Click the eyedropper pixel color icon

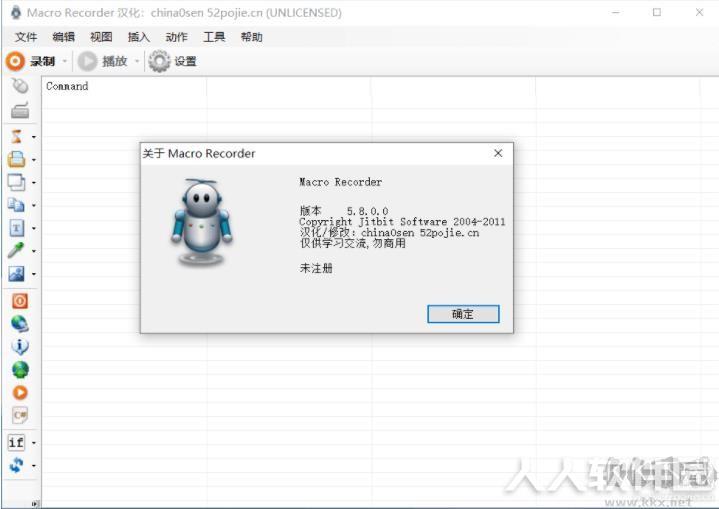coord(16,250)
